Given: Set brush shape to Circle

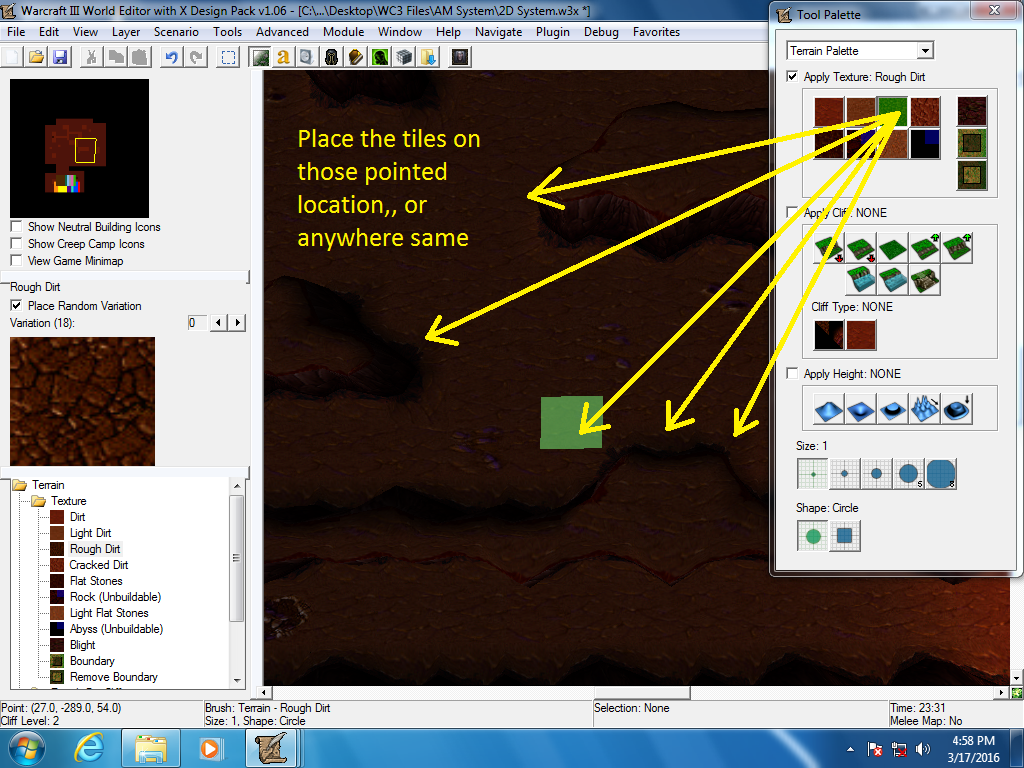Looking at the screenshot, I should [812, 536].
